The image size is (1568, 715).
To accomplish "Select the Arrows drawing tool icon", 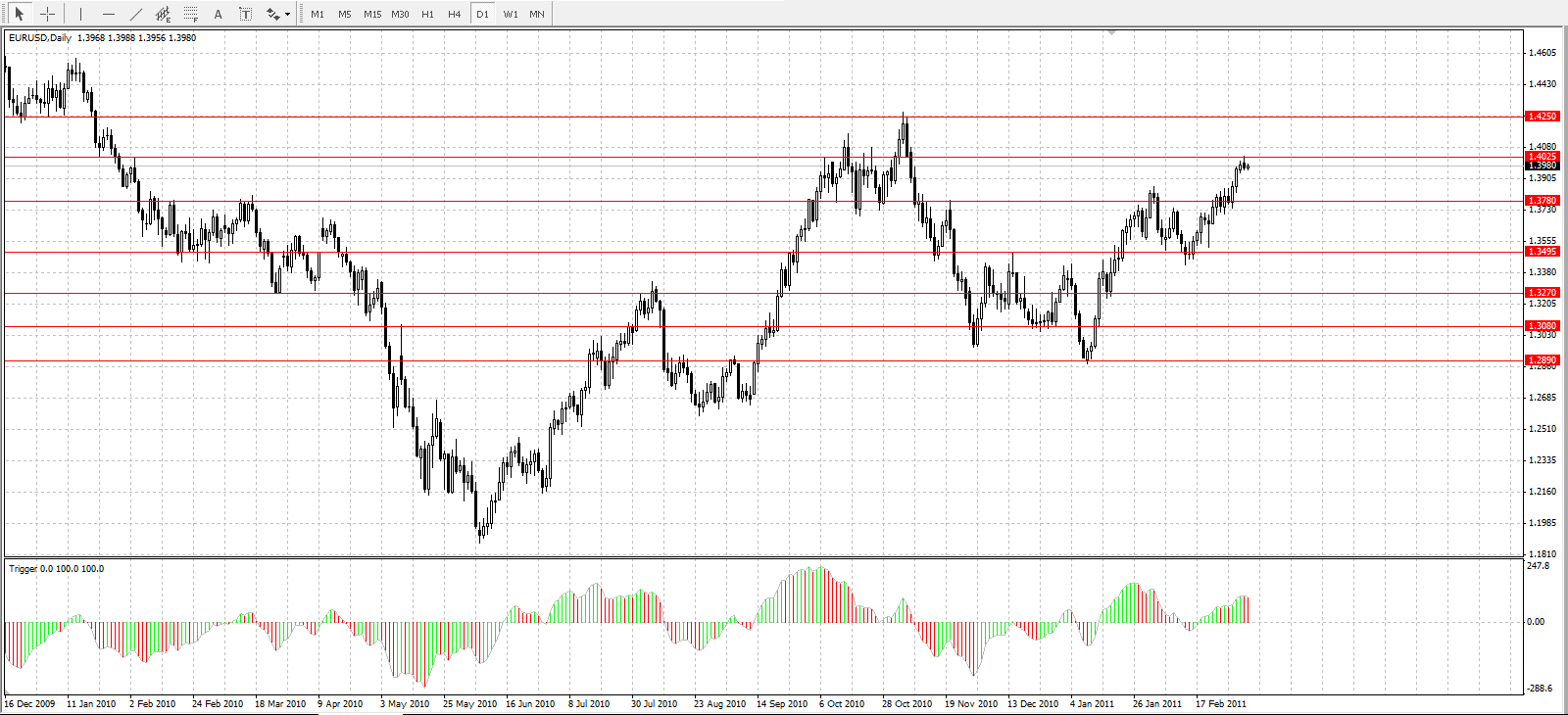I will (271, 14).
